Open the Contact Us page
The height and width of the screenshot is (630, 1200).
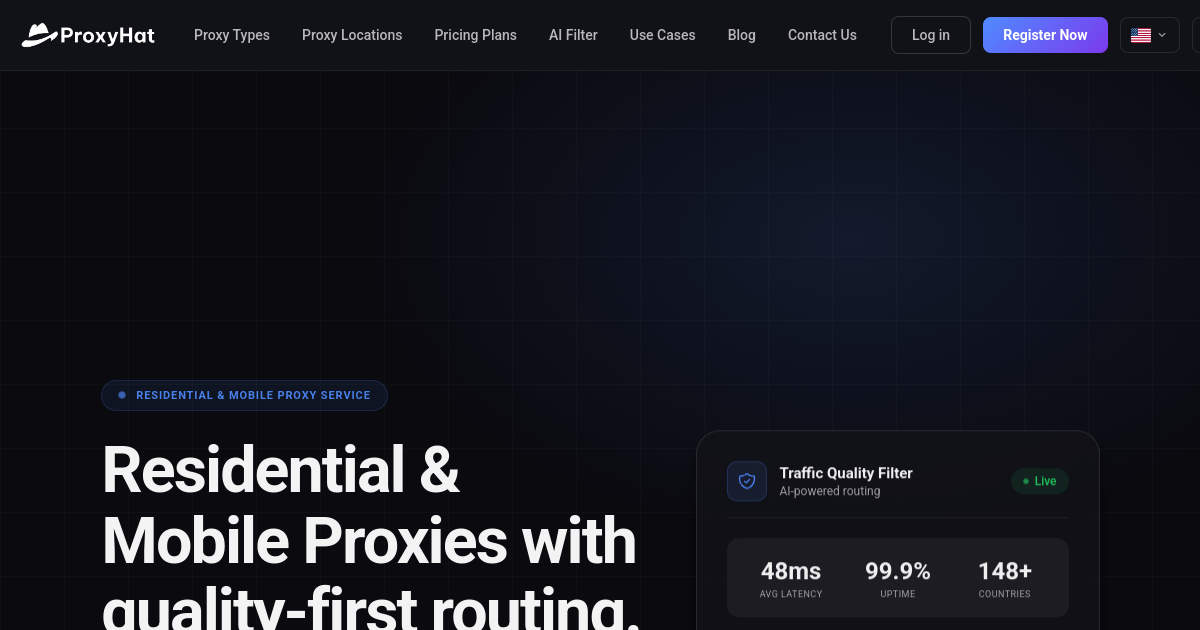[822, 35]
